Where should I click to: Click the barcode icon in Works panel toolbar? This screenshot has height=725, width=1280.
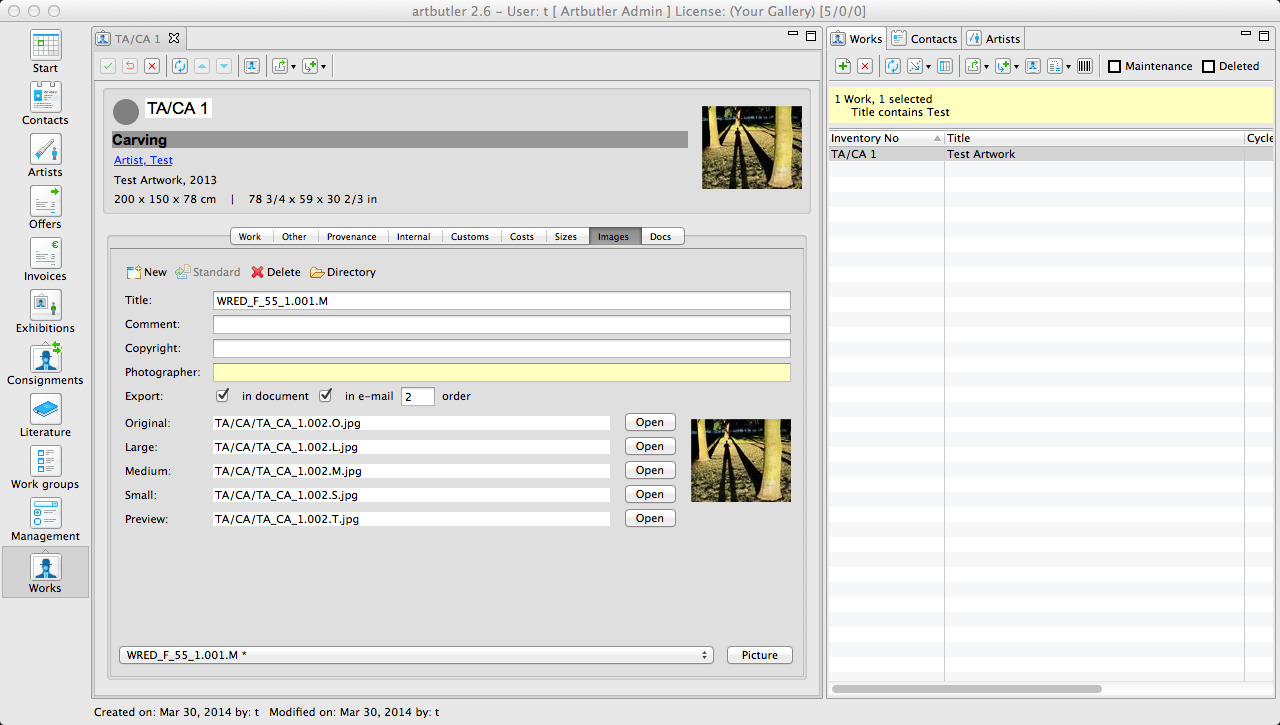(x=1084, y=66)
